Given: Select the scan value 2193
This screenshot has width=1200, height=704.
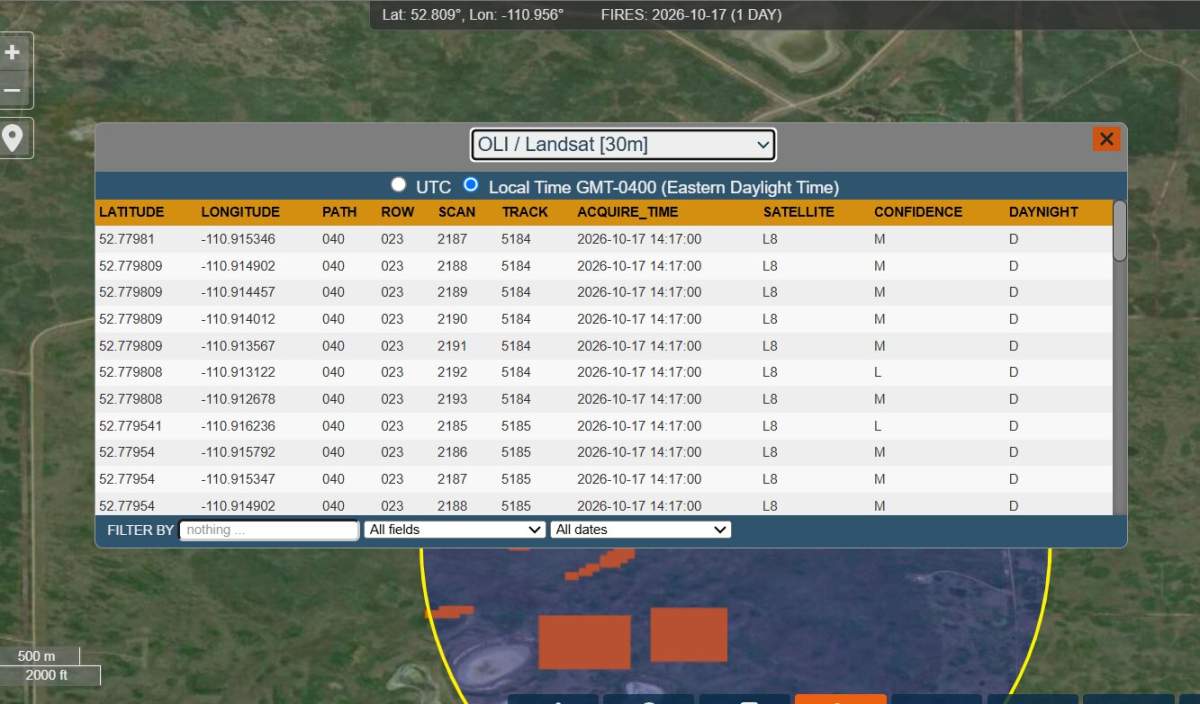Looking at the screenshot, I should tap(452, 399).
